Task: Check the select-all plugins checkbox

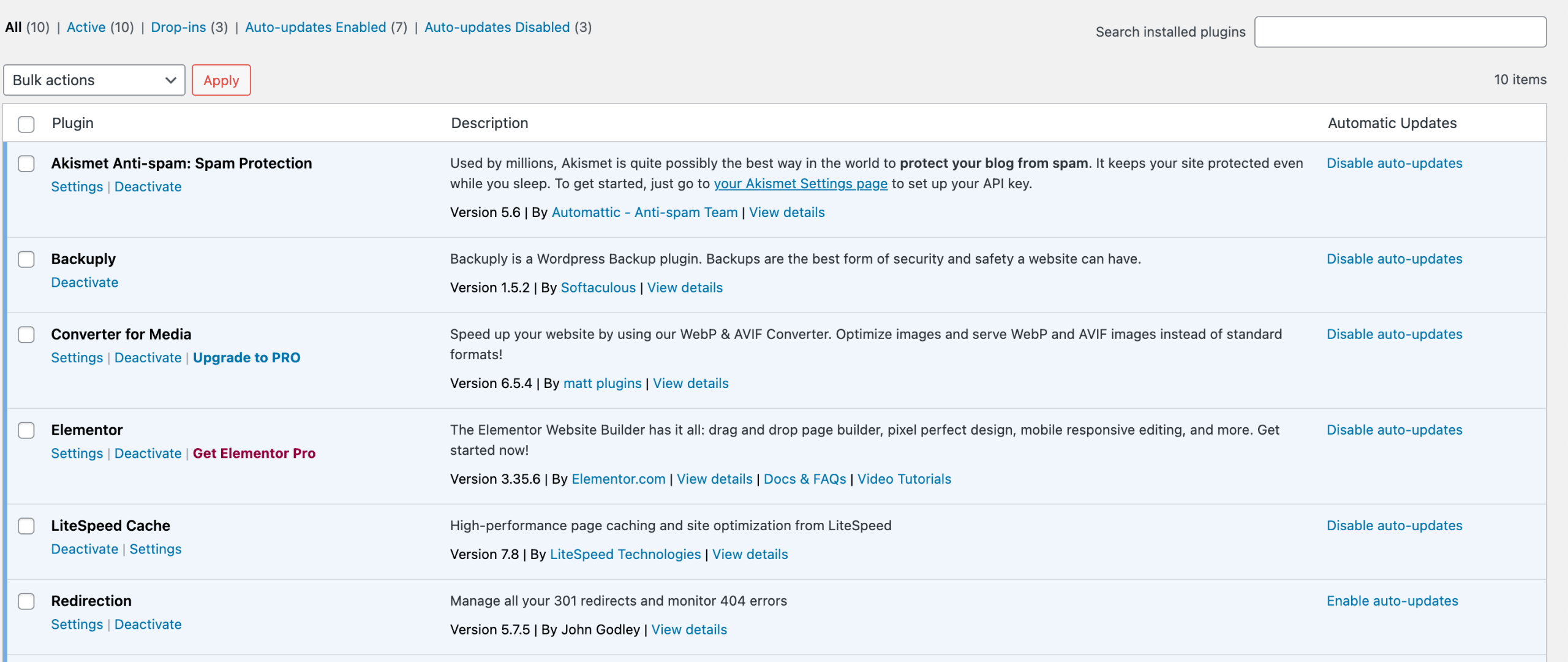Action: tap(26, 124)
